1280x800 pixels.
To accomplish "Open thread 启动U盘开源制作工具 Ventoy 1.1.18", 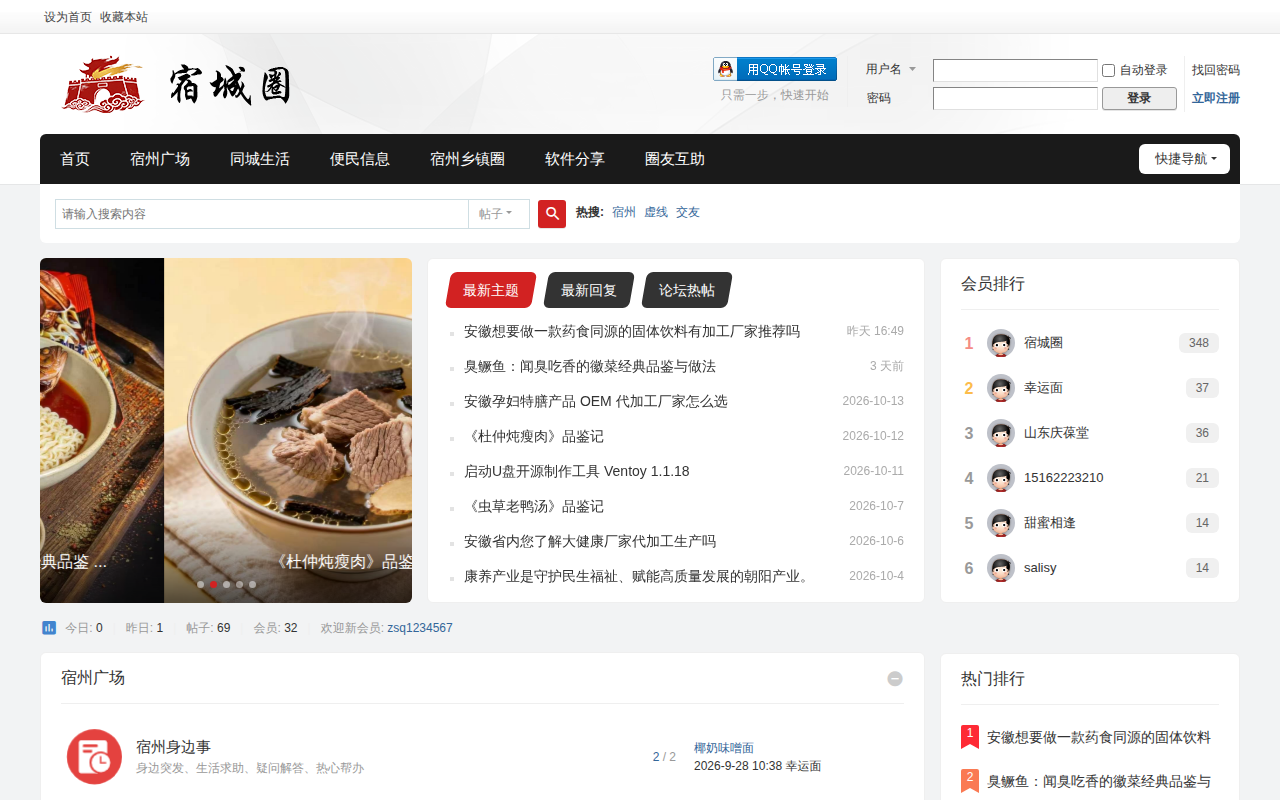I will [577, 471].
